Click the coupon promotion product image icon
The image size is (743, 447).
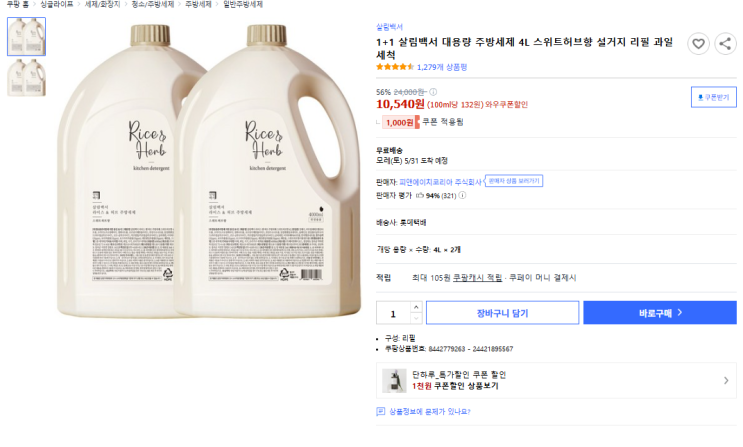coord(394,380)
